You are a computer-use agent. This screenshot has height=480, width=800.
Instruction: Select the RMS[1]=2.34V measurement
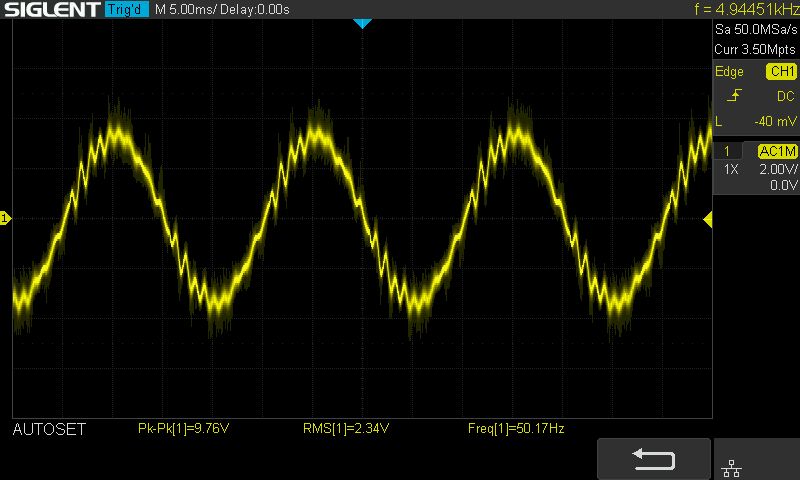click(x=346, y=428)
